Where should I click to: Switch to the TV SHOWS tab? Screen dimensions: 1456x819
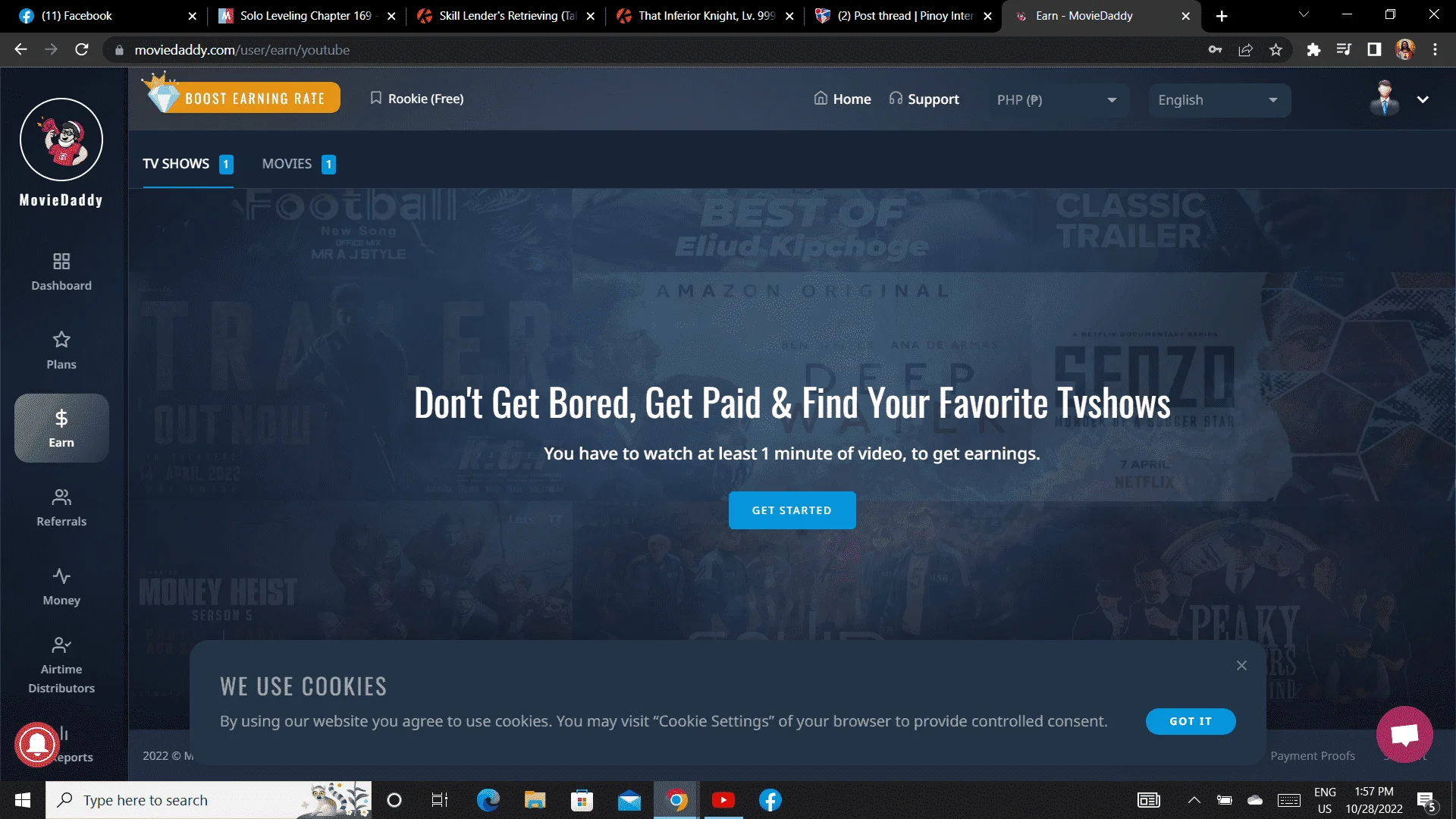(187, 164)
